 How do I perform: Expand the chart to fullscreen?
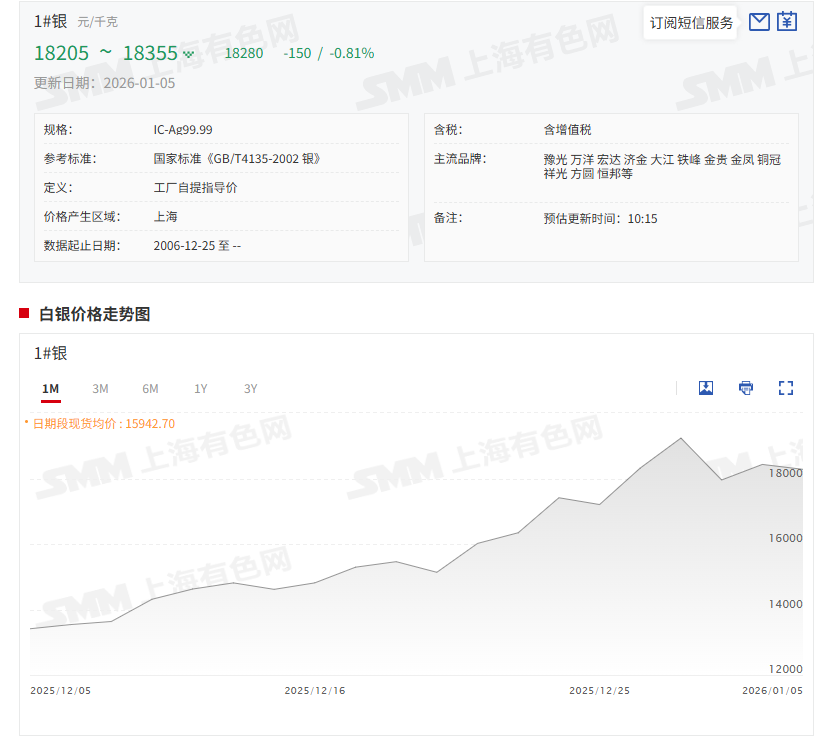786,388
